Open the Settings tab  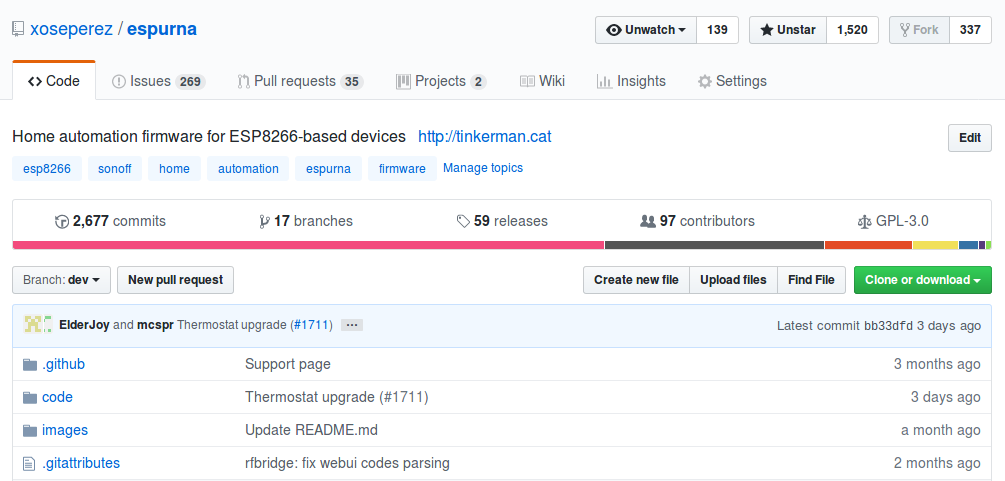click(x=732, y=81)
